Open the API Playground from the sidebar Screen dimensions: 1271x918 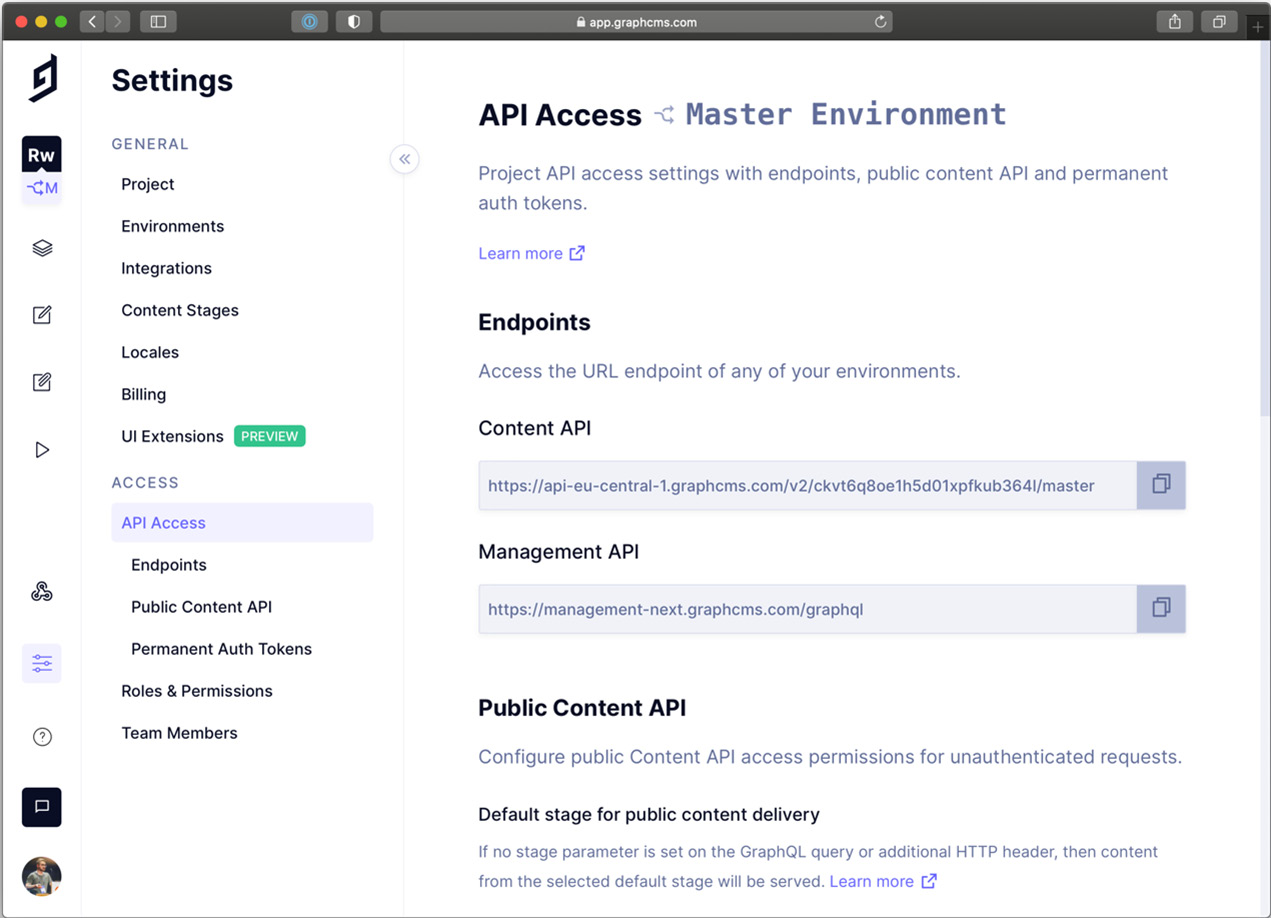pos(41,449)
